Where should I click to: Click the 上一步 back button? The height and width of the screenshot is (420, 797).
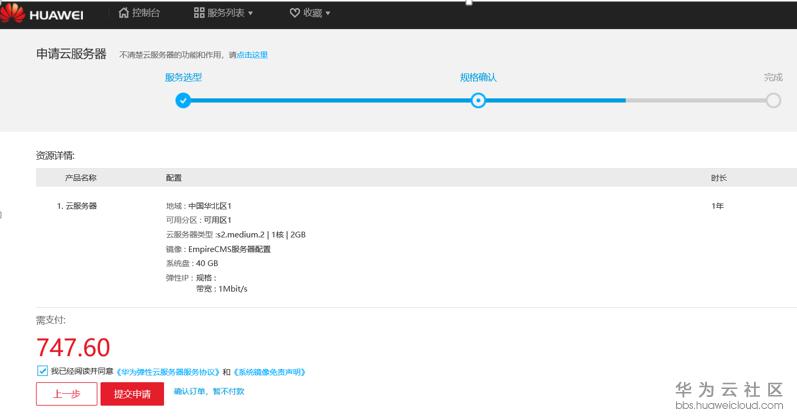pyautogui.click(x=67, y=394)
